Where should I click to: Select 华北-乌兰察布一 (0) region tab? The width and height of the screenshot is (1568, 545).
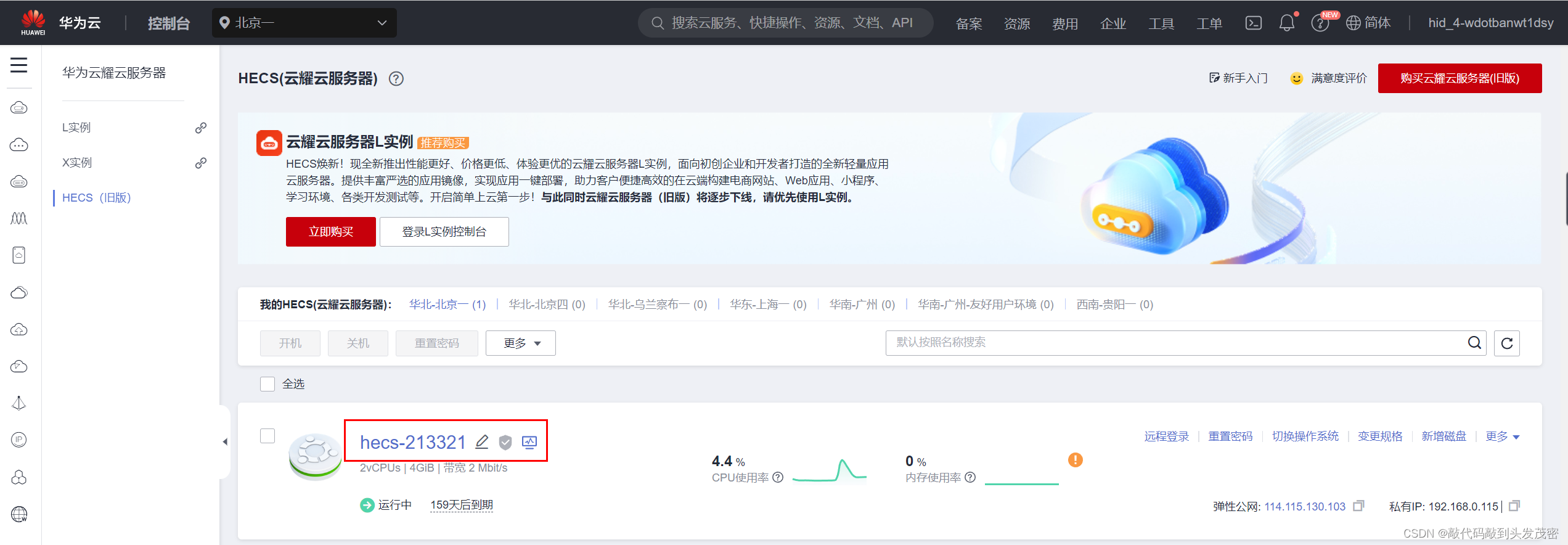tap(658, 305)
